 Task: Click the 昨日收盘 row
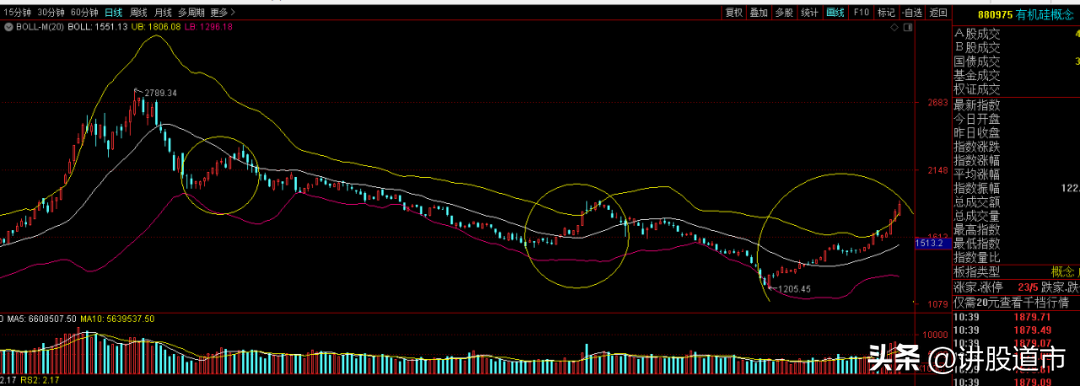(x=1016, y=133)
